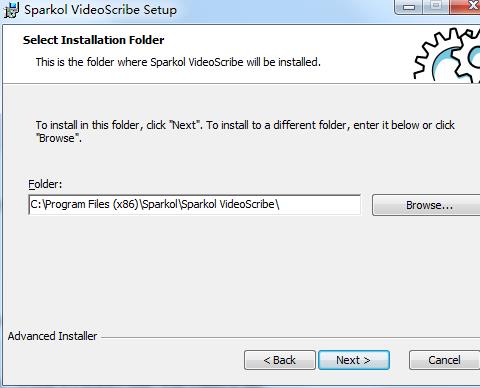
Task: Click the 'Select Installation Folder' heading
Action: [94, 40]
